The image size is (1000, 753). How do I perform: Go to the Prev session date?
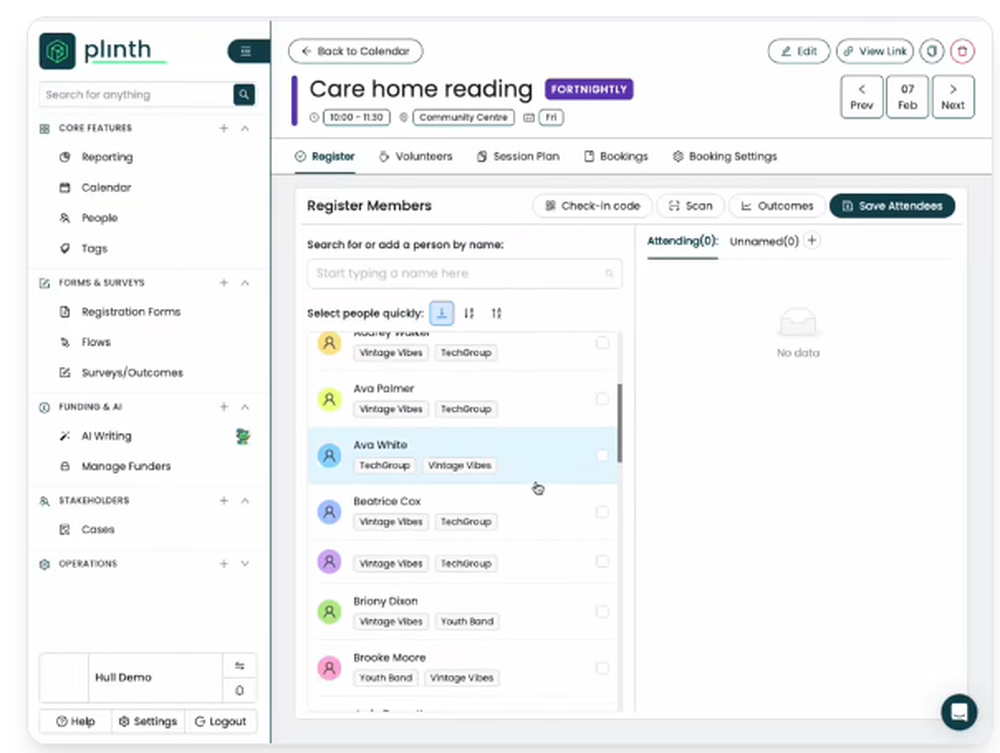(862, 97)
